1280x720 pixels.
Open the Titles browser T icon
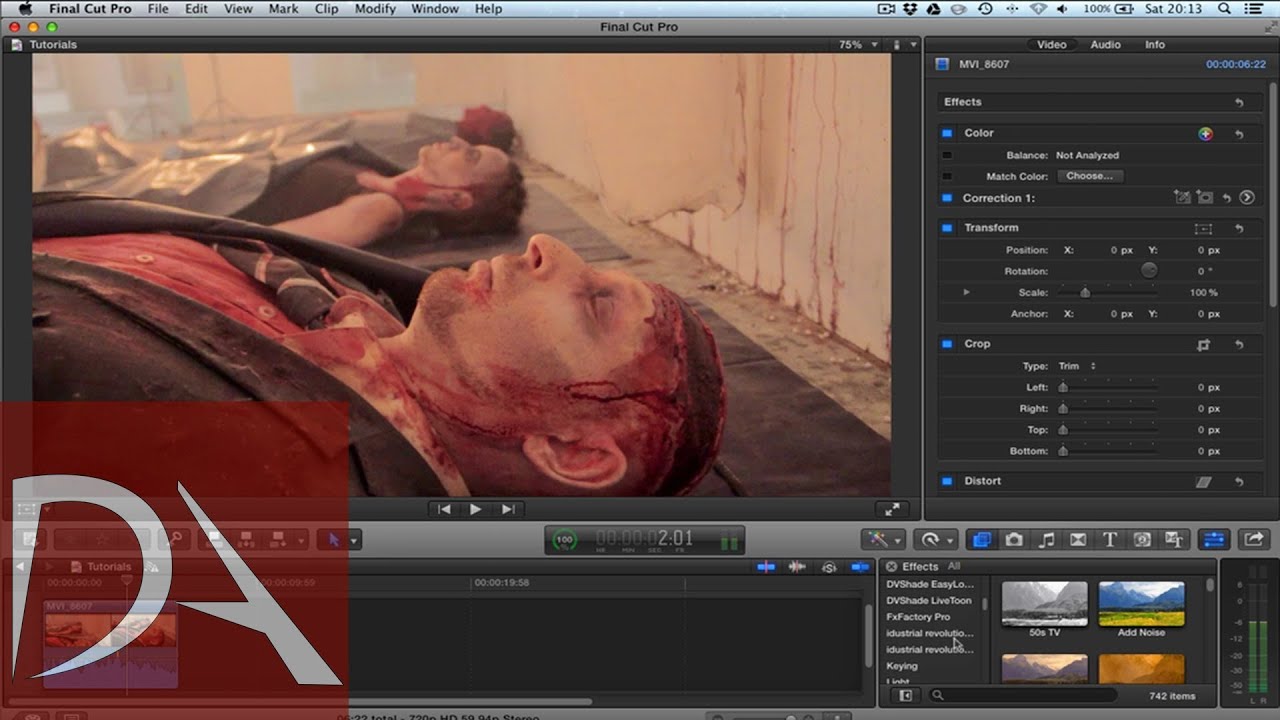(1110, 539)
